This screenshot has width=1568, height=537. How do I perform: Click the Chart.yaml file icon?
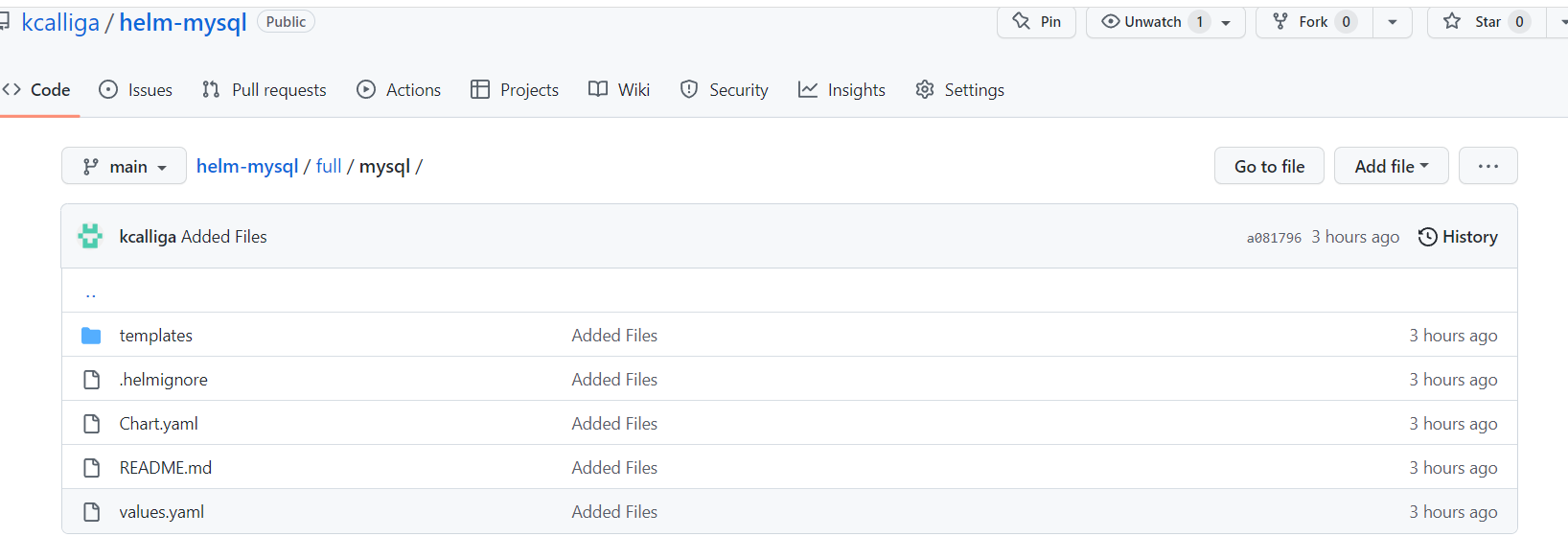pyautogui.click(x=91, y=424)
